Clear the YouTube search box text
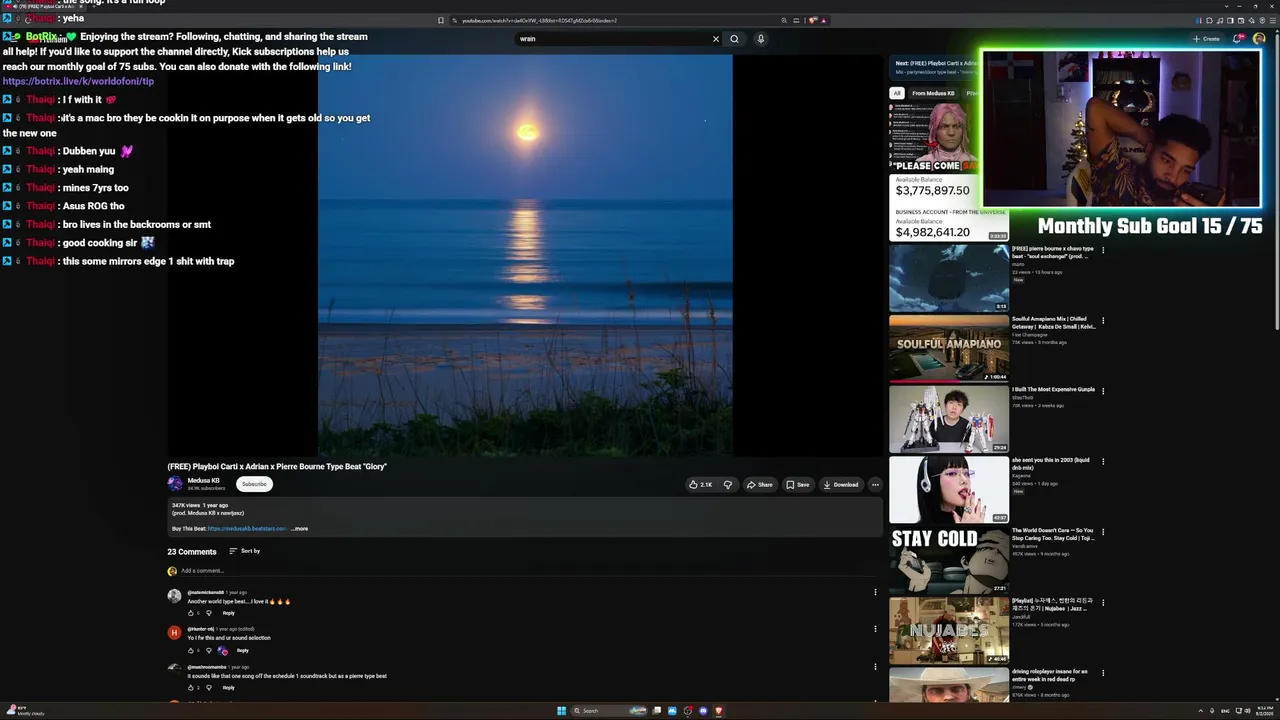Screen dimensions: 1280x720 coord(715,39)
